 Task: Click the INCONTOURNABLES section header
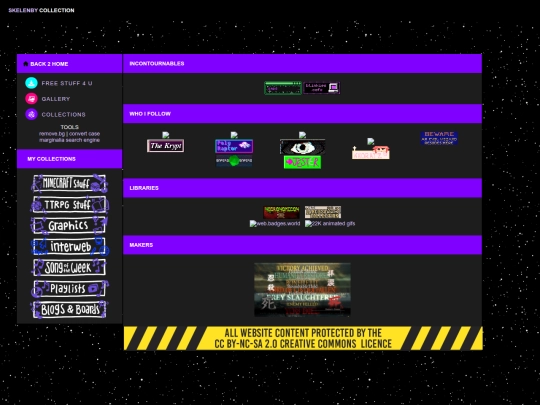point(302,64)
